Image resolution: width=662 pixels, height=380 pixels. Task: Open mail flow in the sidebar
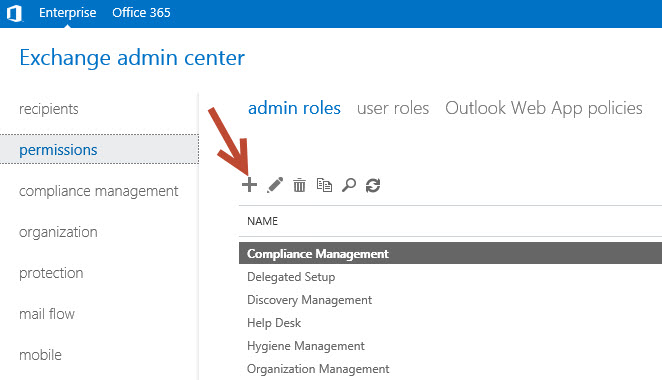47,314
